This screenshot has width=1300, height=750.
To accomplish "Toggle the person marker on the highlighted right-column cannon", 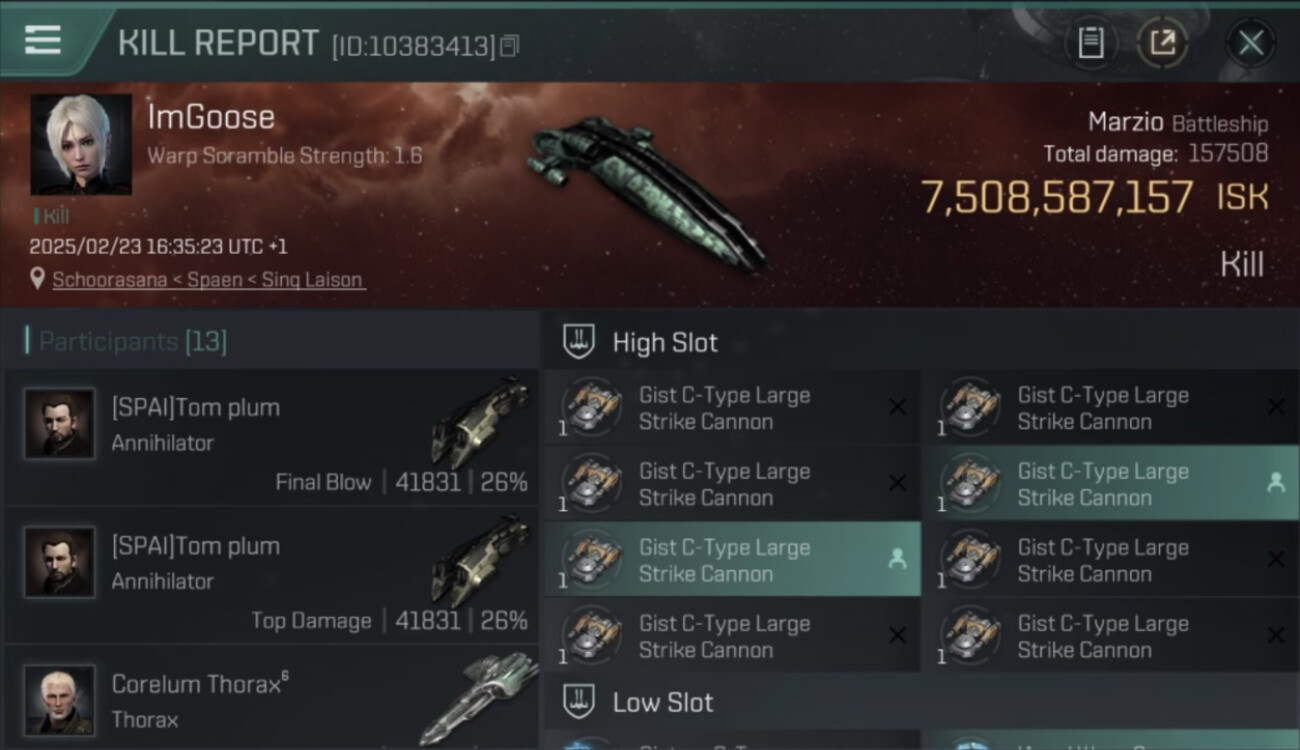I will pos(1276,483).
